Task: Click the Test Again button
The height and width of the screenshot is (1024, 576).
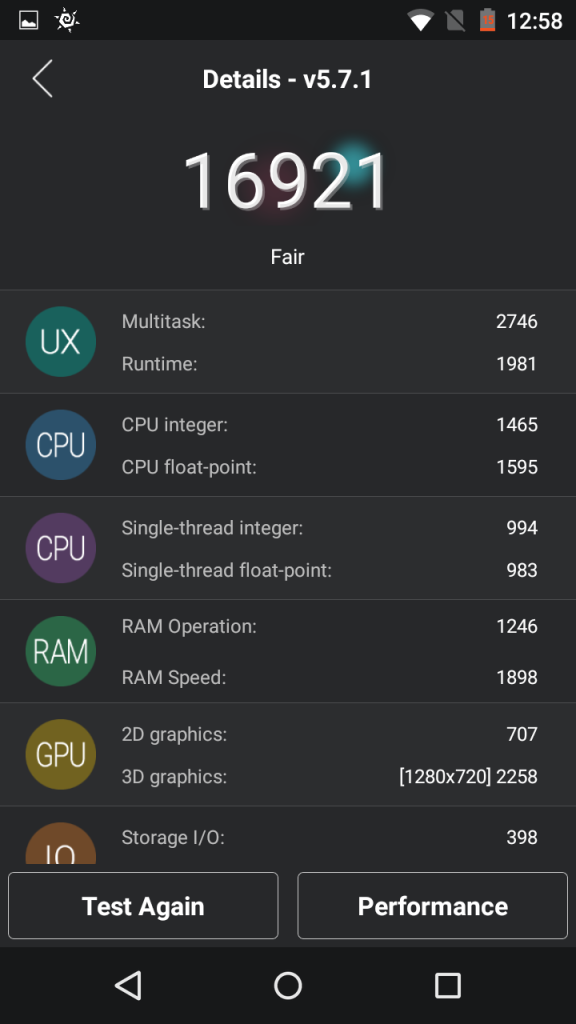Action: tap(143, 906)
